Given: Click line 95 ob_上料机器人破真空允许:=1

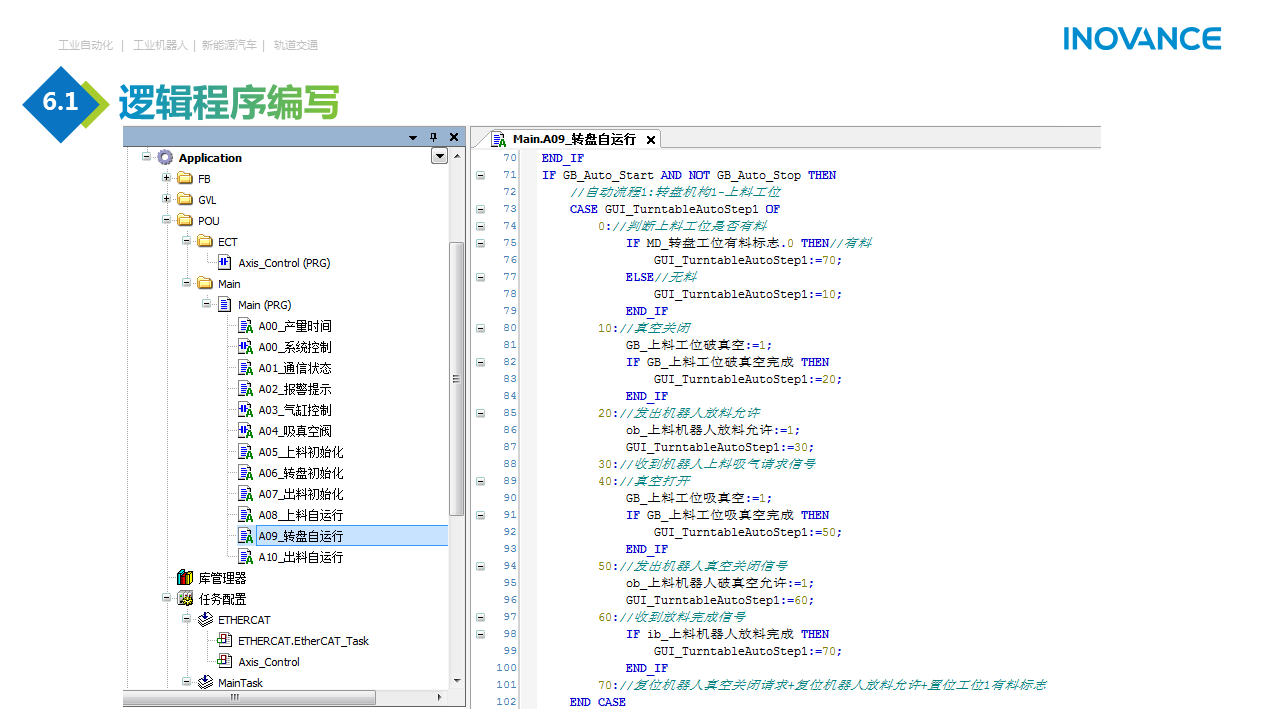Looking at the screenshot, I should point(720,583).
